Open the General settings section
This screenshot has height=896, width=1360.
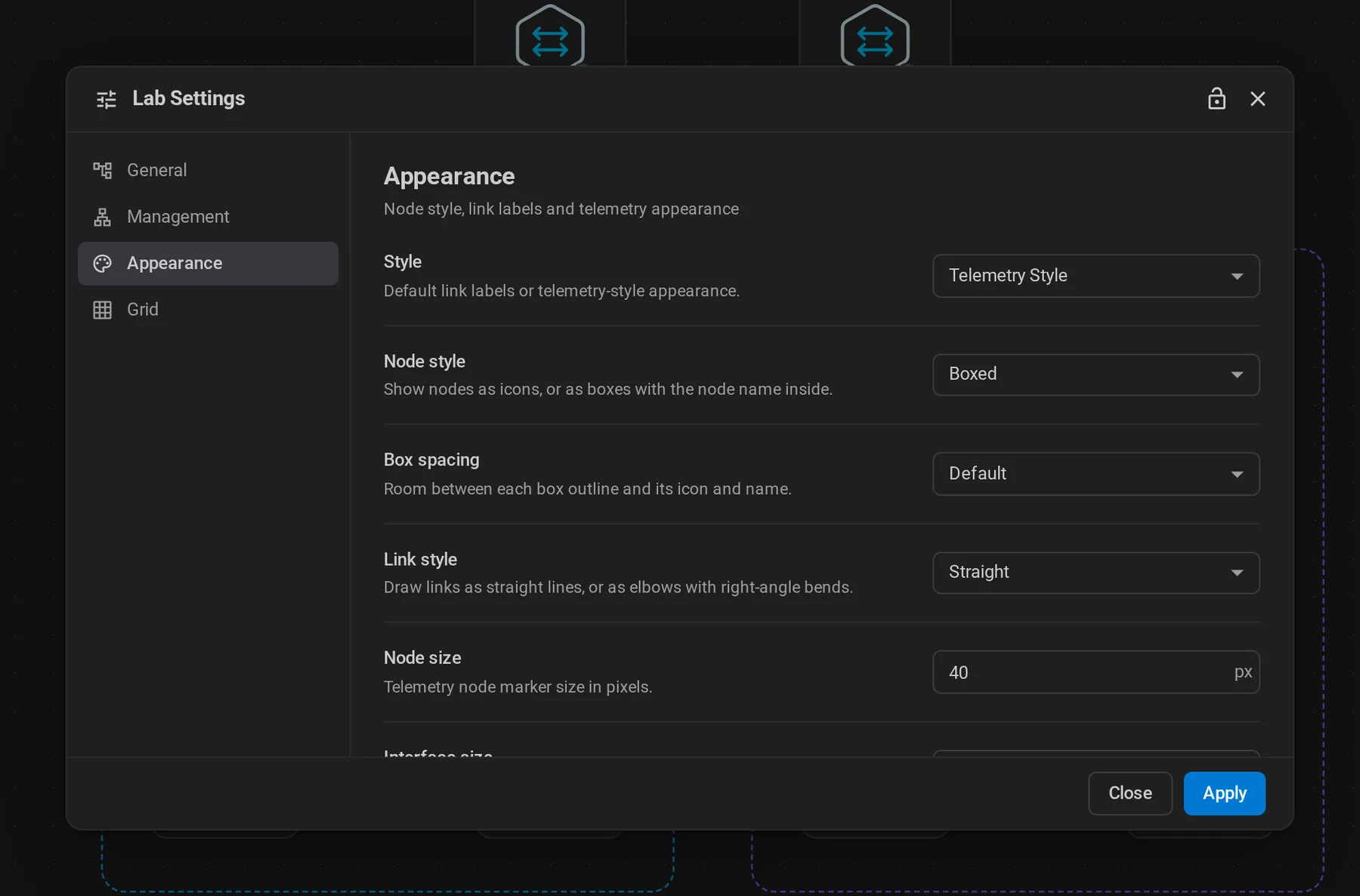click(208, 170)
